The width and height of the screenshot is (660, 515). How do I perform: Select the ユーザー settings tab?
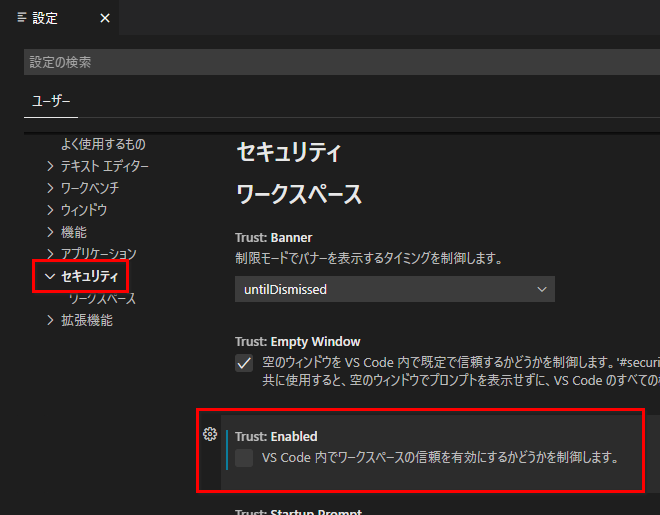[x=51, y=101]
